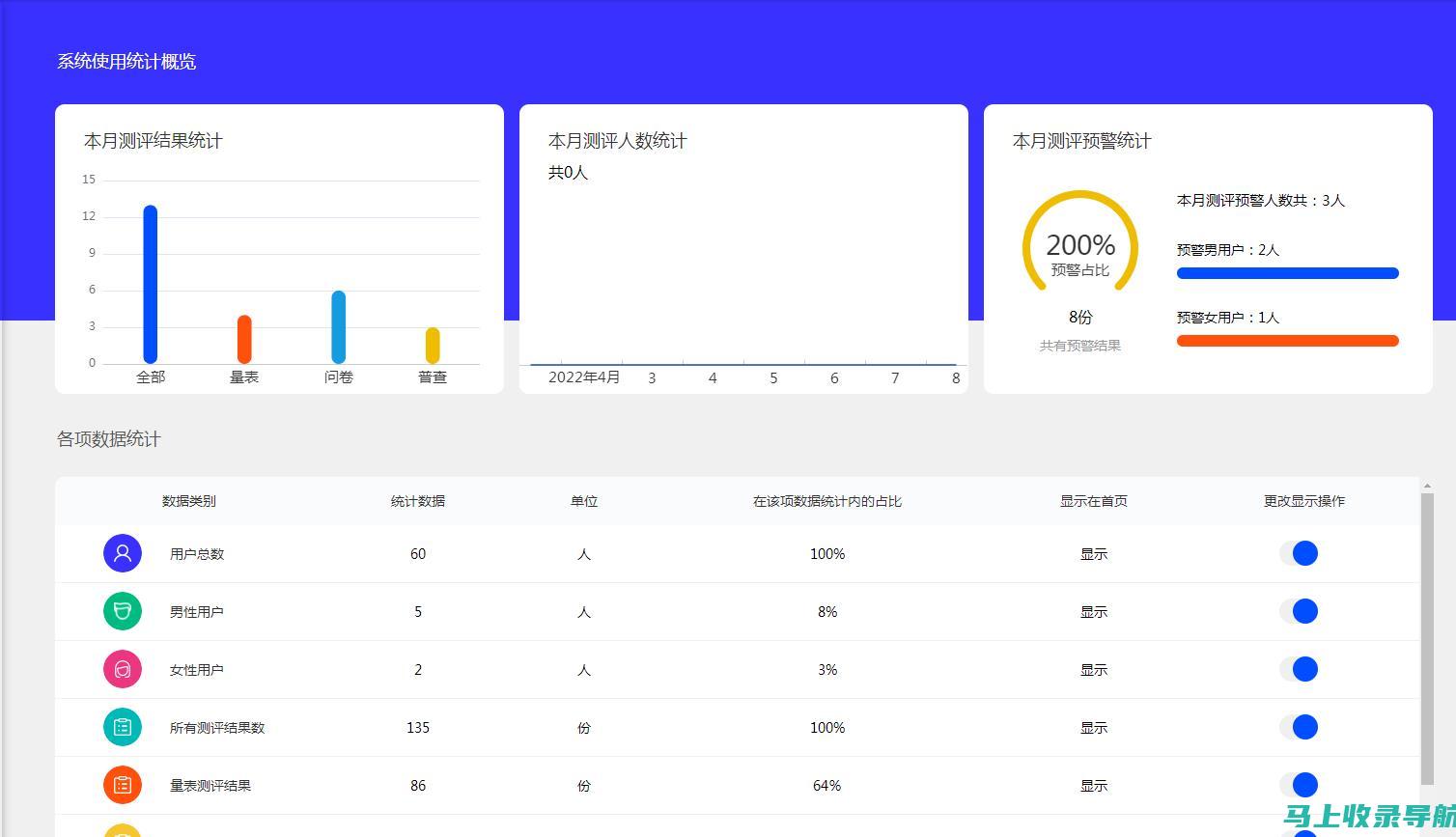Click the 2022年4月 axis label
Screen dimensions: 1456x837
point(584,377)
